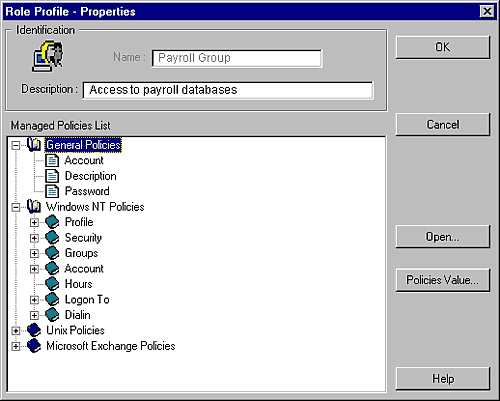
Task: Click the Help button
Action: coord(443,379)
